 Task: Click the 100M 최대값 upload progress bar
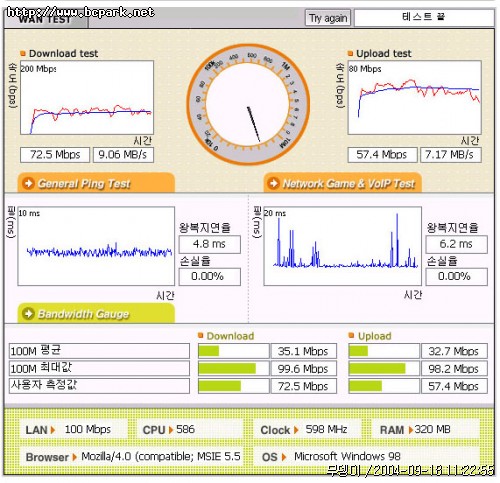tap(384, 368)
